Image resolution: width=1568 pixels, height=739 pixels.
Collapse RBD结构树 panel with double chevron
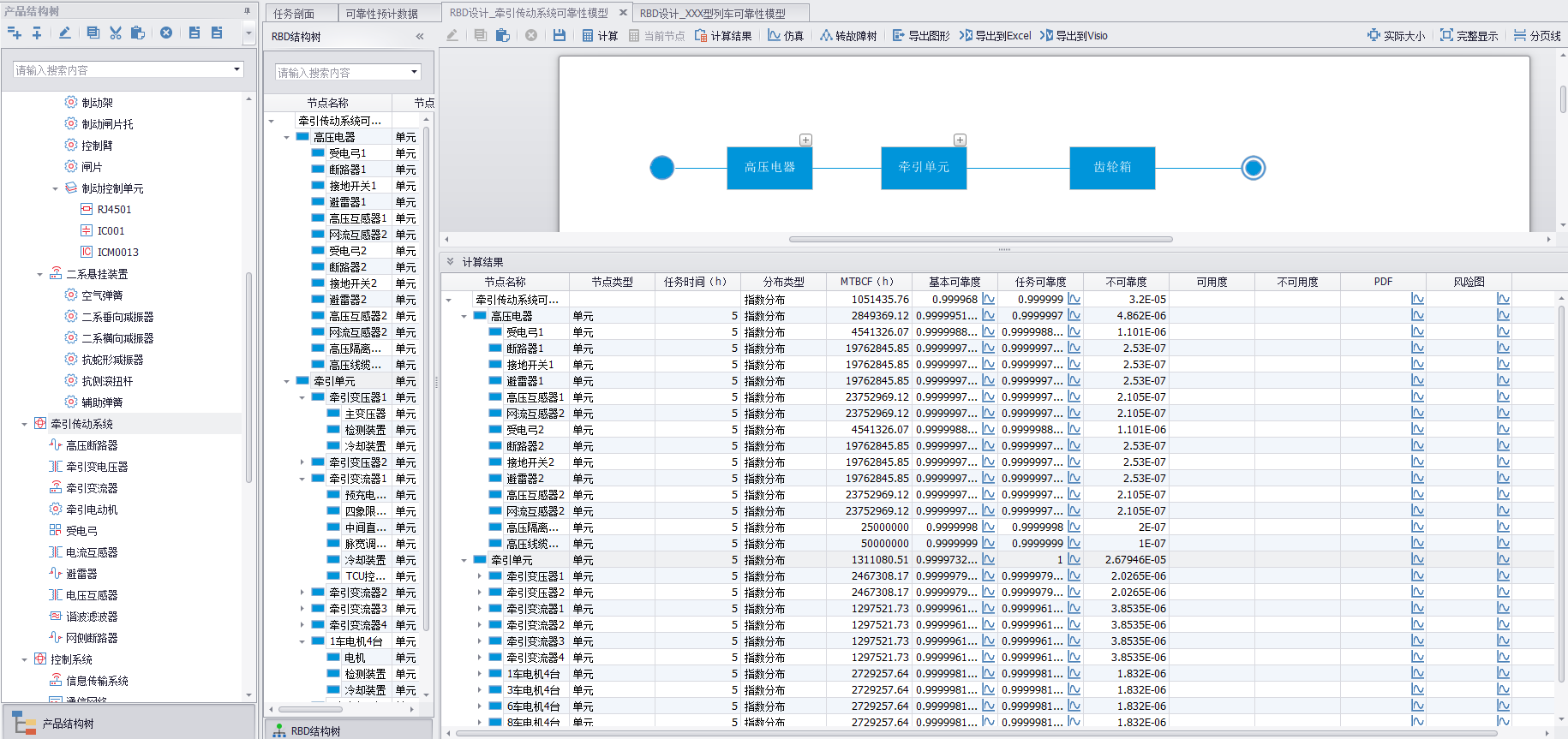pyautogui.click(x=420, y=37)
